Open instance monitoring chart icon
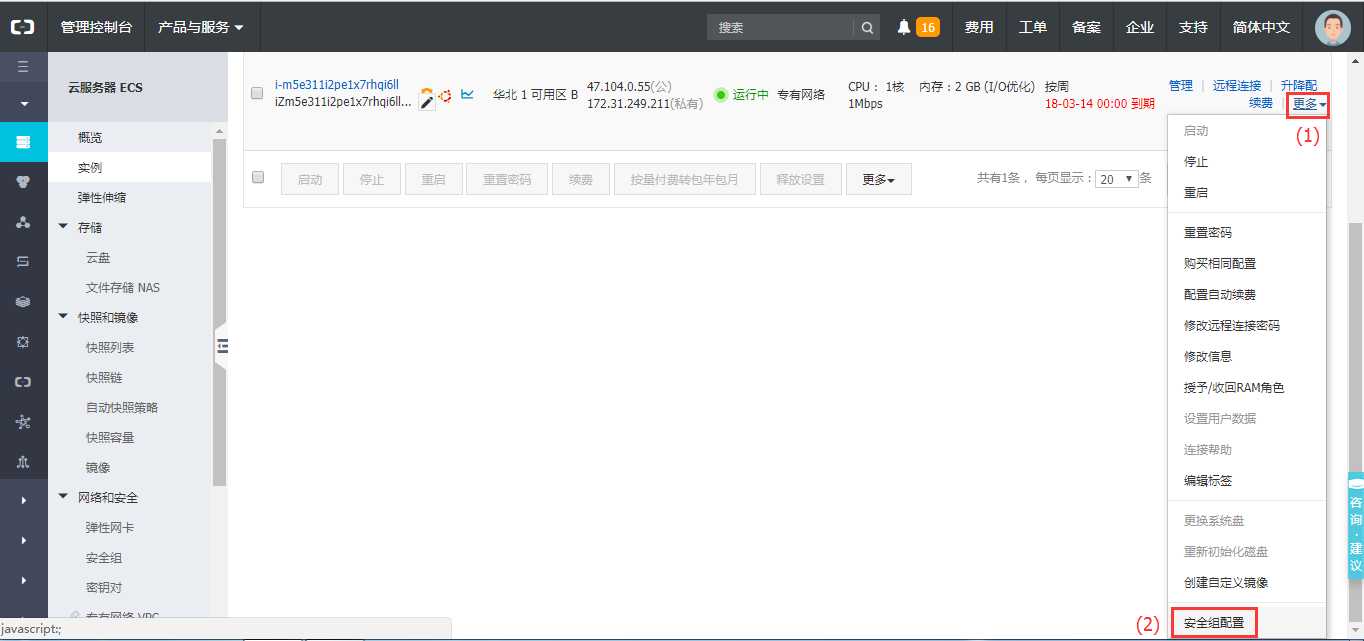The width and height of the screenshot is (1364, 641). click(x=467, y=96)
